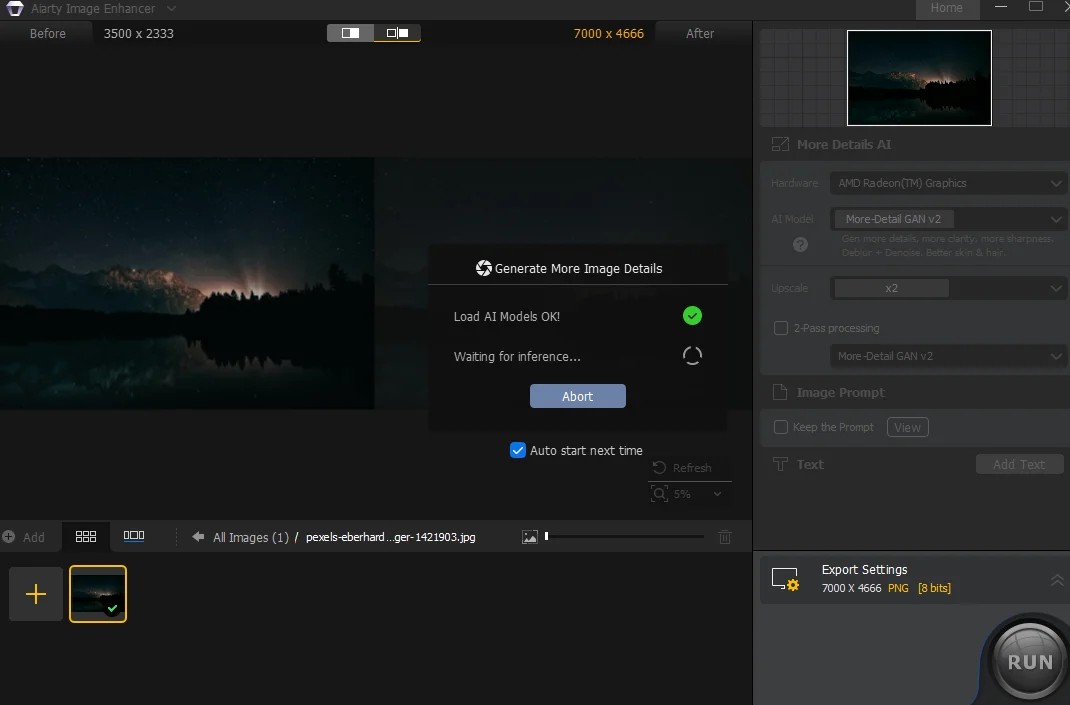This screenshot has width=1070, height=705.
Task: Delete image with trash can icon
Action: [x=725, y=537]
